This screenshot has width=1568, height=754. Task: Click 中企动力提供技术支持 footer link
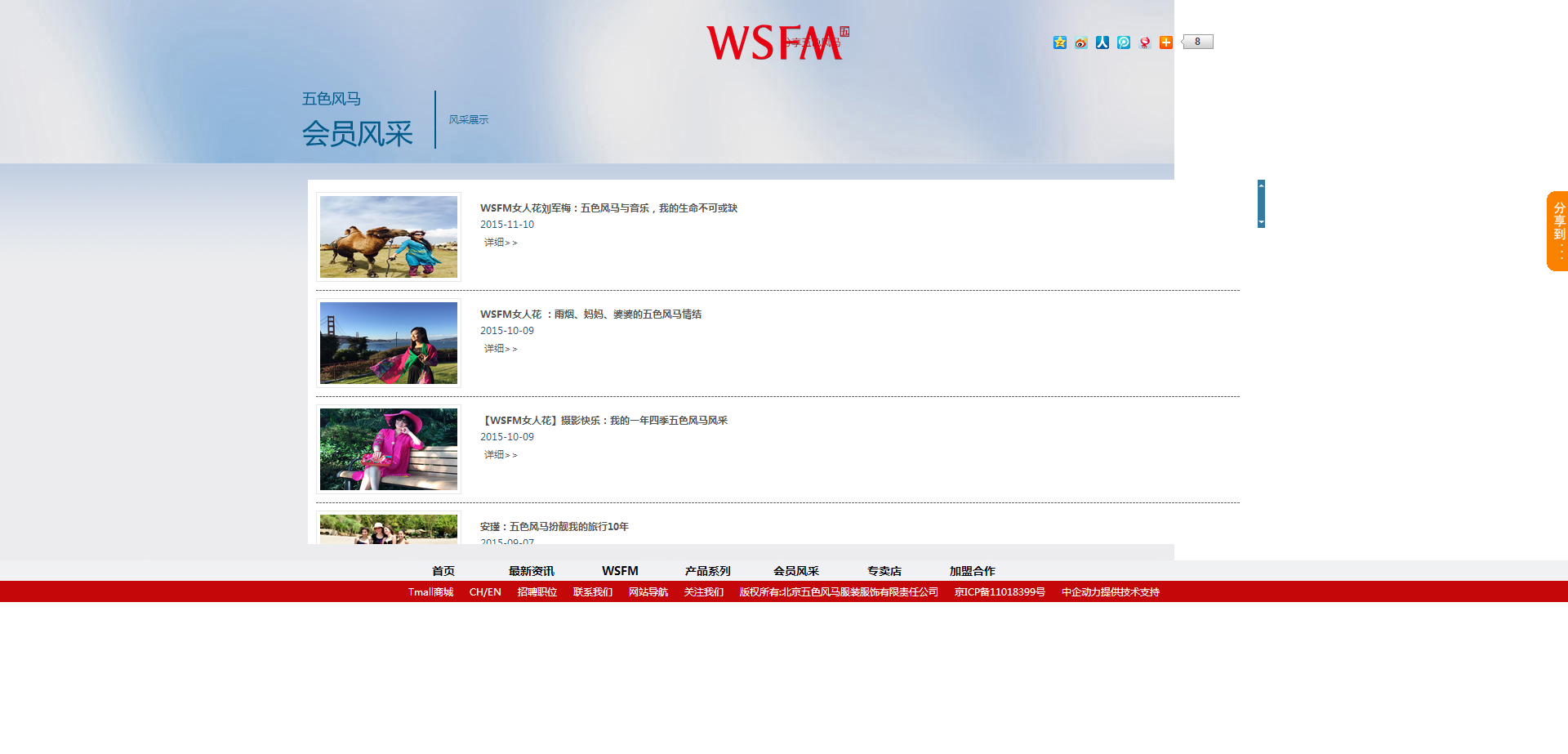(1111, 592)
